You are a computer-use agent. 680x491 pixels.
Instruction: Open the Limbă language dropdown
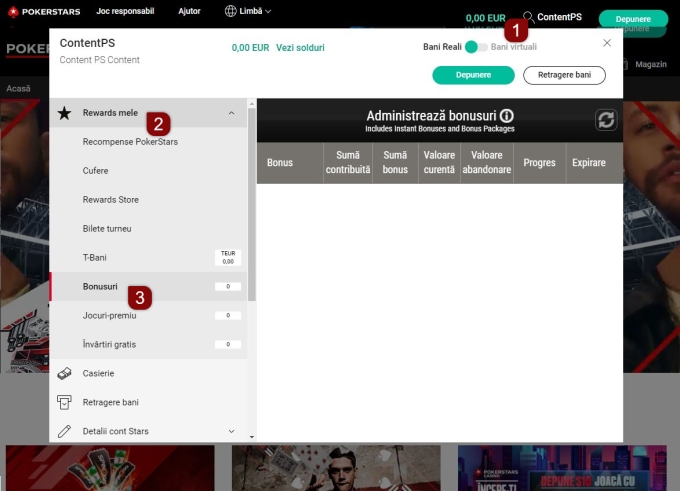(248, 11)
